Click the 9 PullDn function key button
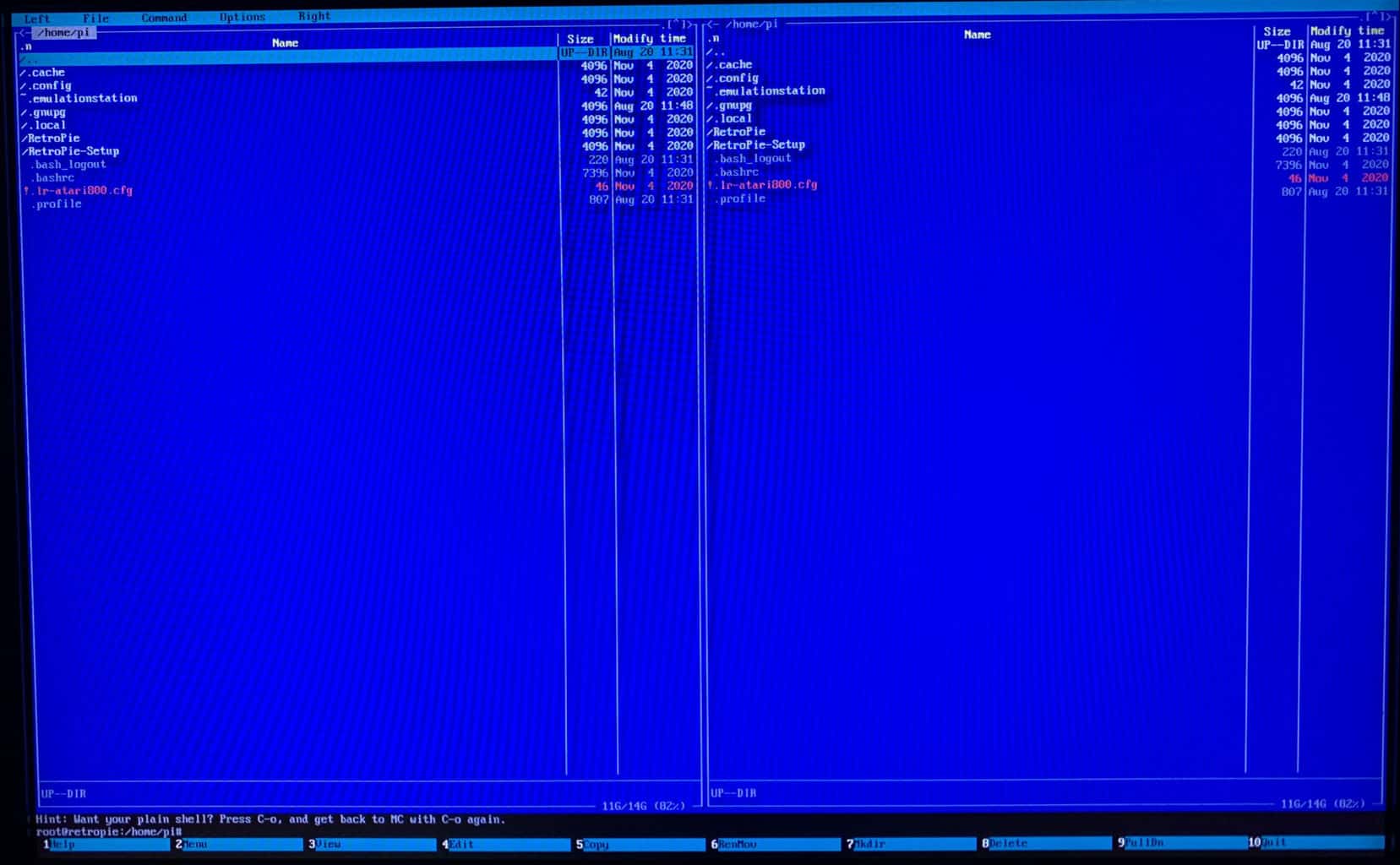This screenshot has height=865, width=1400. tap(1182, 842)
